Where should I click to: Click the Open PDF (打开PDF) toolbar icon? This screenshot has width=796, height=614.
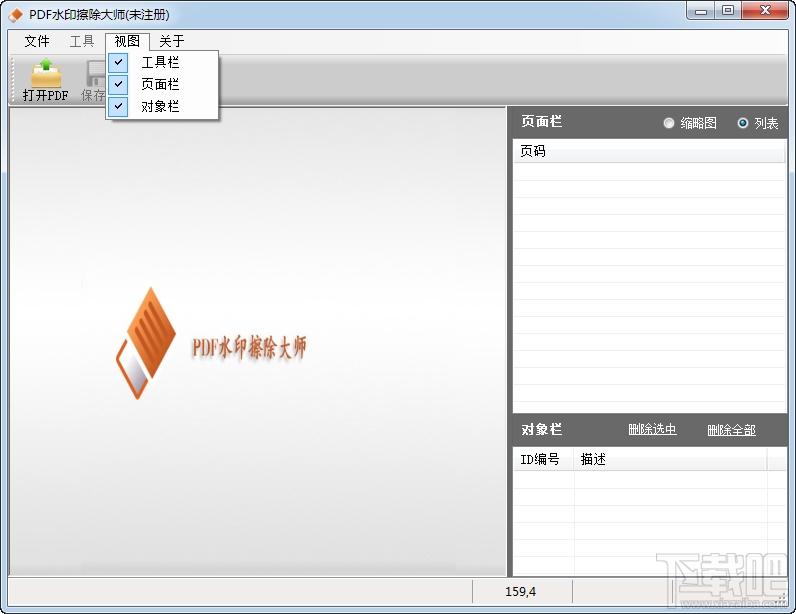click(45, 80)
